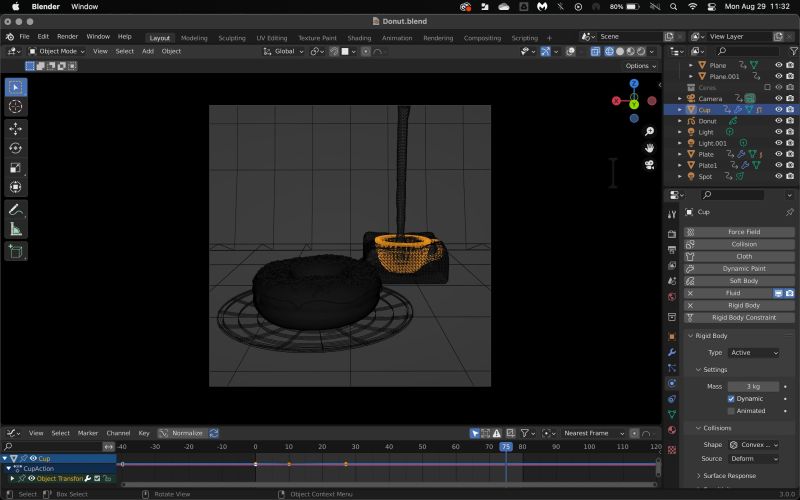The image size is (800, 500).
Task: Click the zoom magnifier icon in the viewport
Action: pyautogui.click(x=649, y=131)
